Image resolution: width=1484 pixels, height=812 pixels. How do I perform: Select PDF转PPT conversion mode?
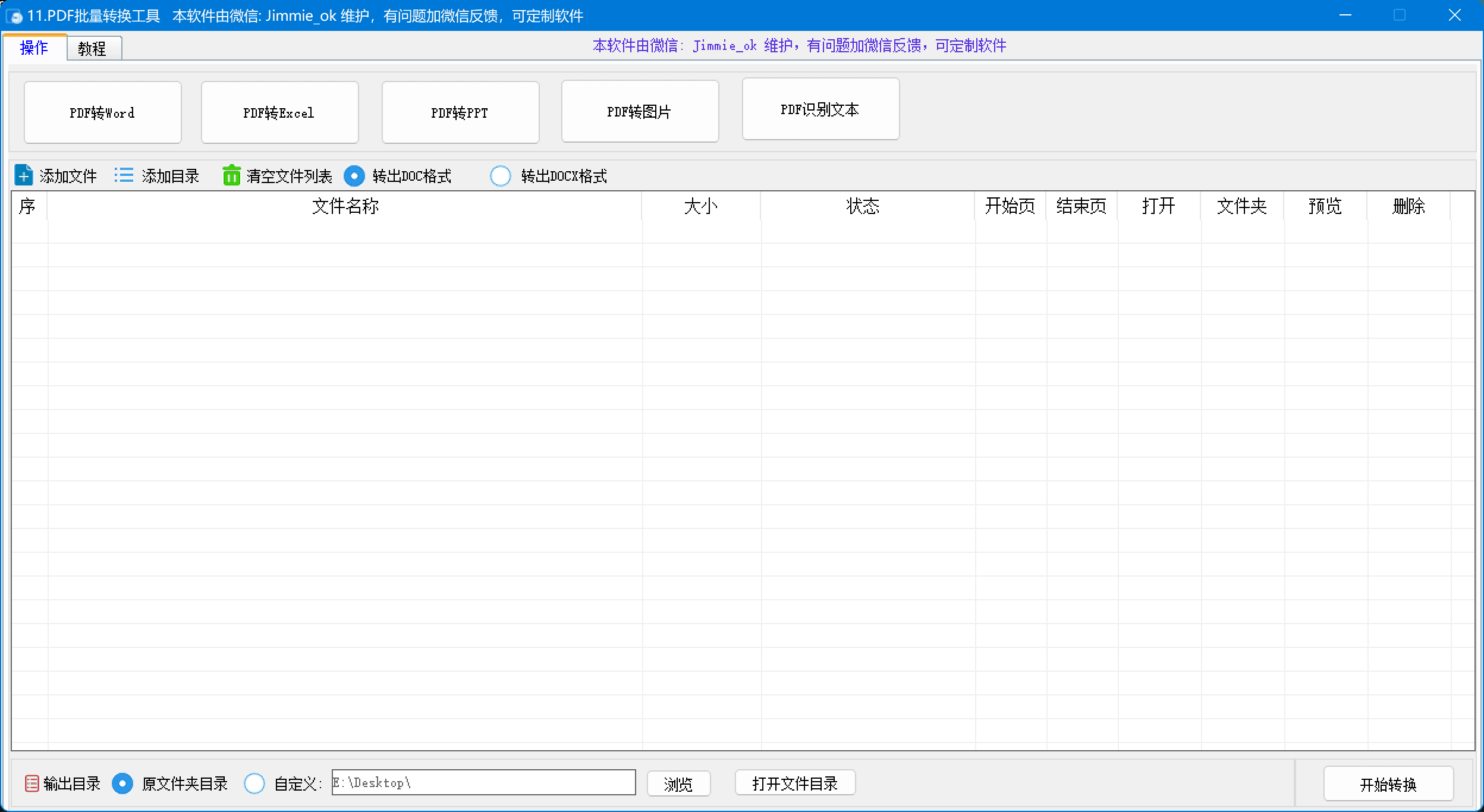(x=460, y=112)
